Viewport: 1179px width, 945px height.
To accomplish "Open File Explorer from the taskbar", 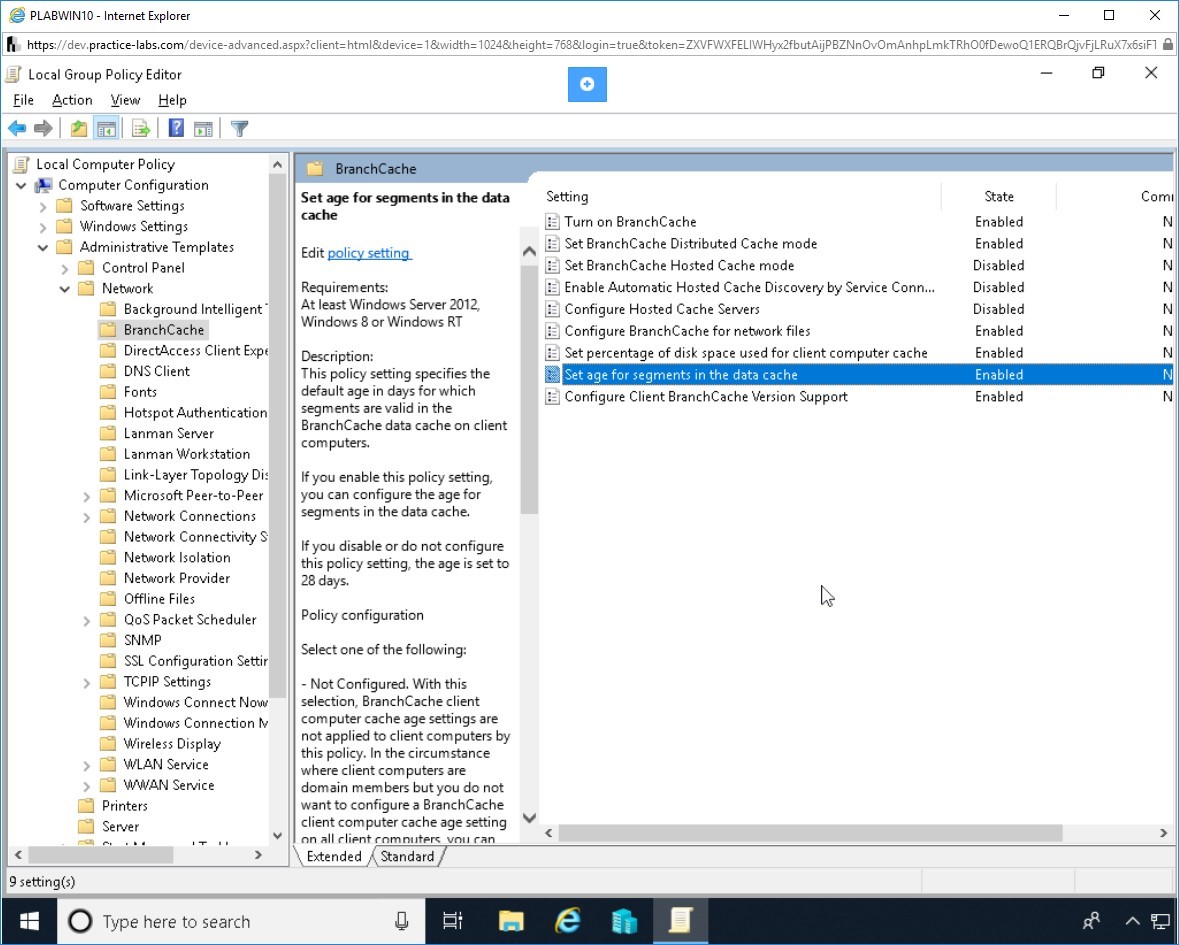I will click(511, 921).
